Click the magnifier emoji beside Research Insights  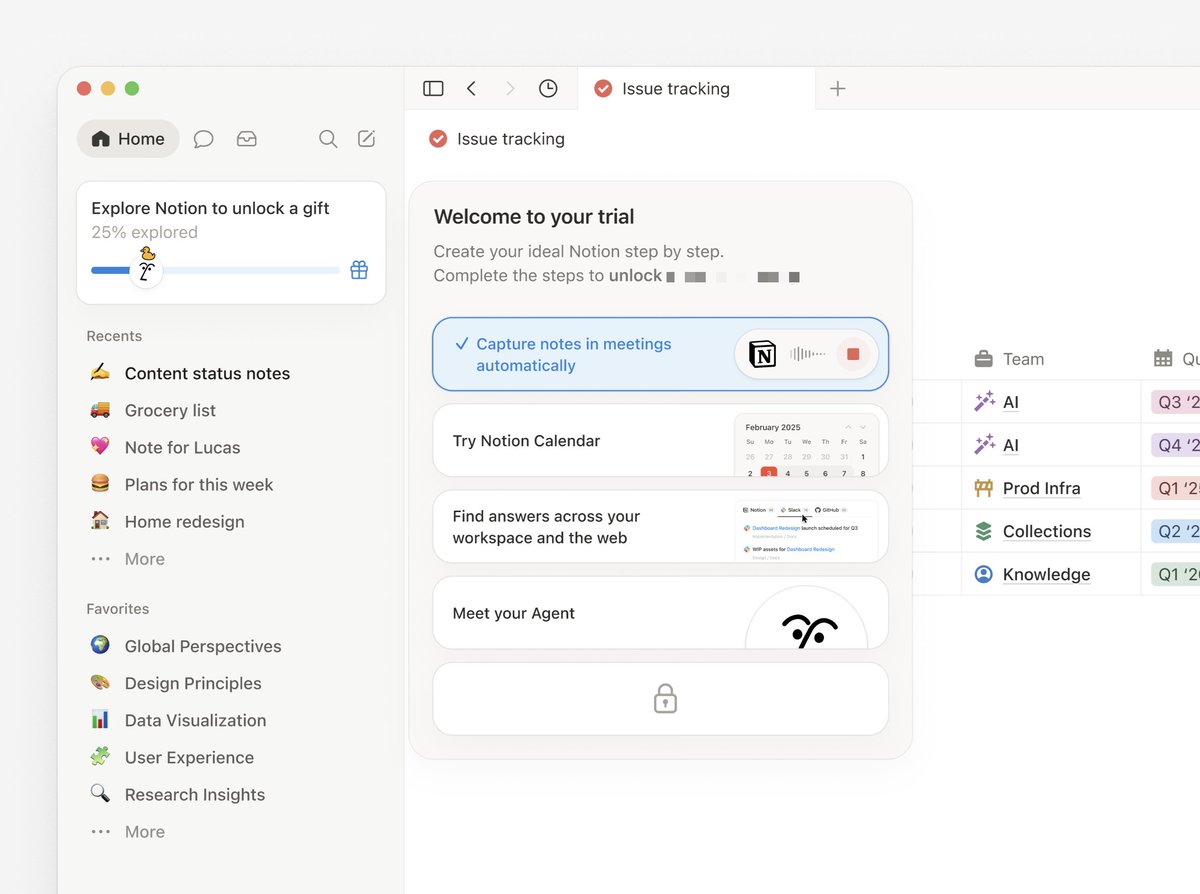(x=100, y=794)
